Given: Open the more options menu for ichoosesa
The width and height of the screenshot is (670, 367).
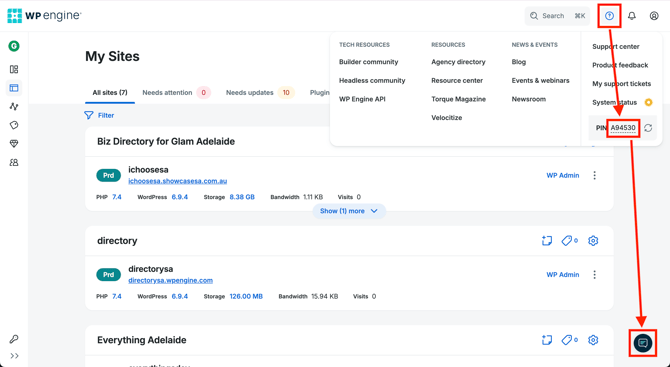Looking at the screenshot, I should [x=594, y=175].
